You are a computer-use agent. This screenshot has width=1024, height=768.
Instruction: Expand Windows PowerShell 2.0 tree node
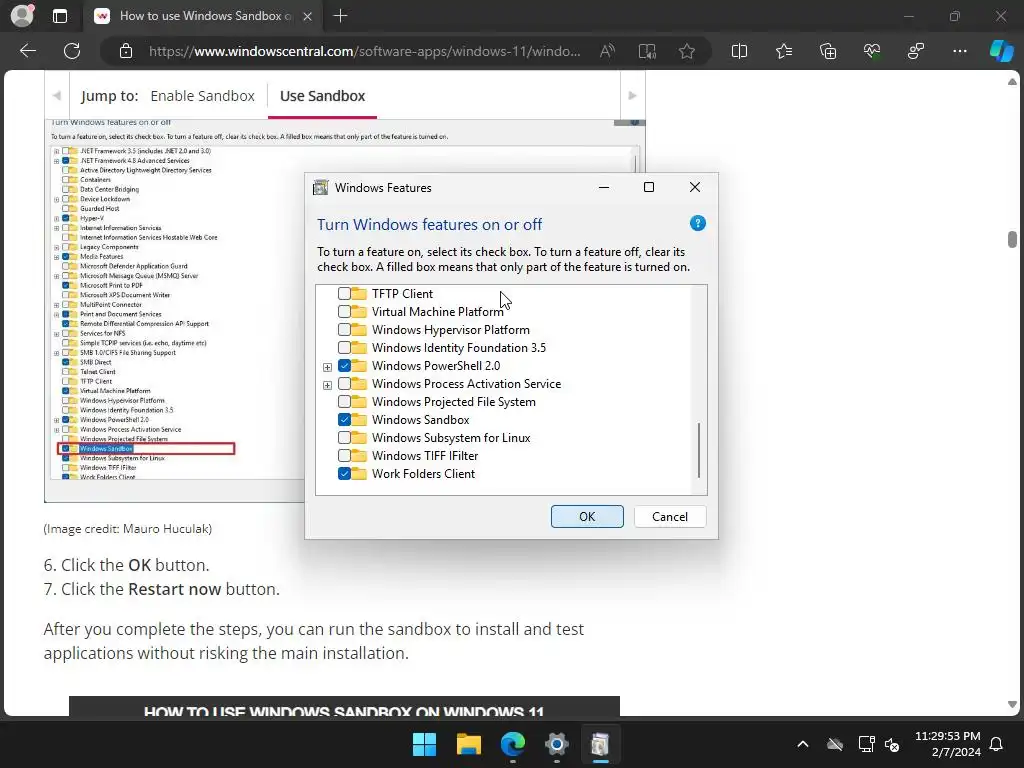pos(327,367)
